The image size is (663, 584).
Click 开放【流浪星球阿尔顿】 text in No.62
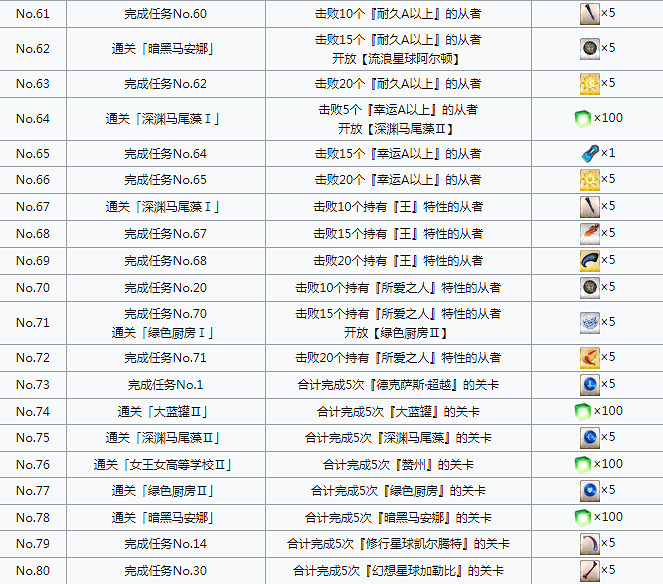click(x=398, y=57)
